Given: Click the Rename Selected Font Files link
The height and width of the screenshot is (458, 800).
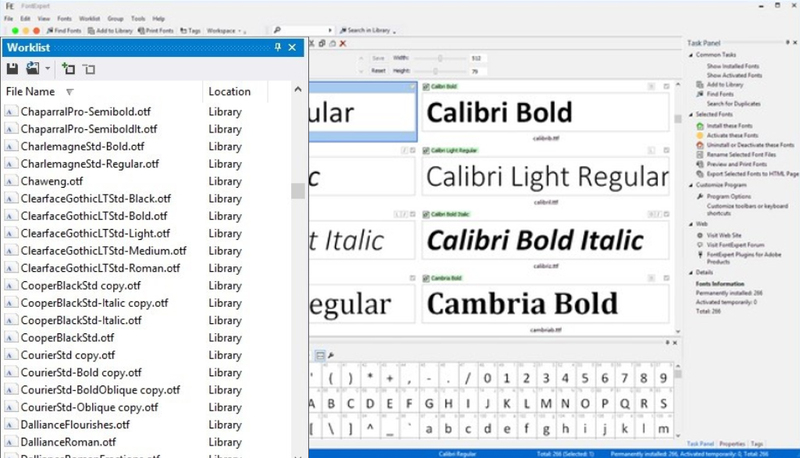Looking at the screenshot, I should 741,155.
